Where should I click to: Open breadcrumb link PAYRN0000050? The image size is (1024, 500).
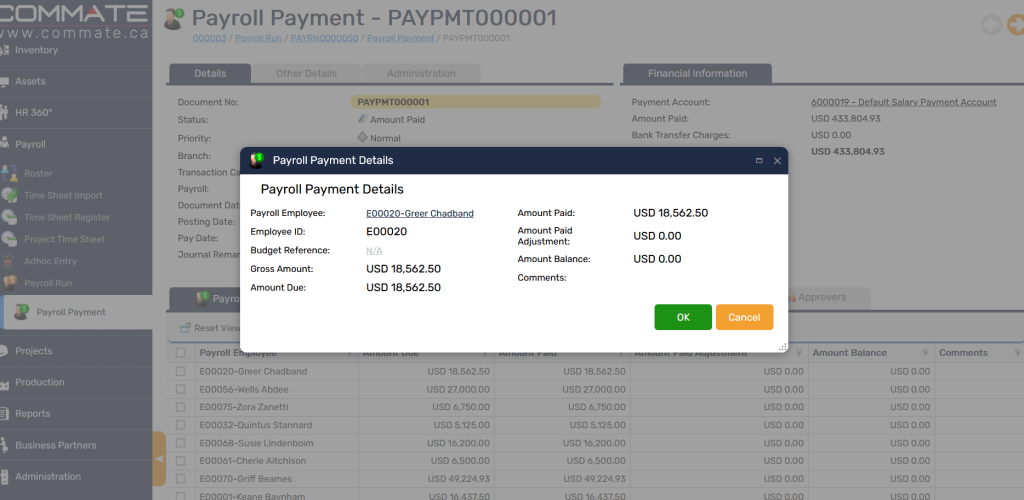tap(325, 39)
